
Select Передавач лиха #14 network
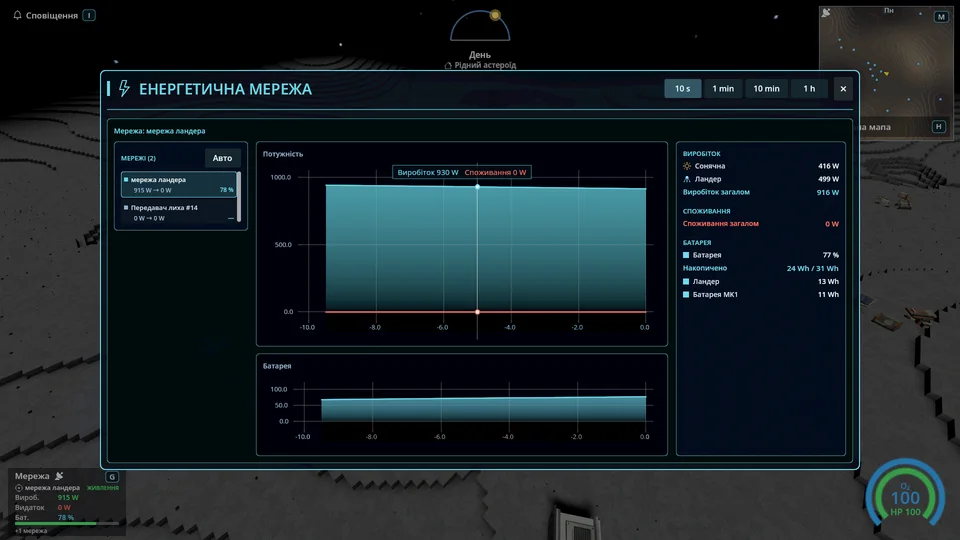pos(178,212)
